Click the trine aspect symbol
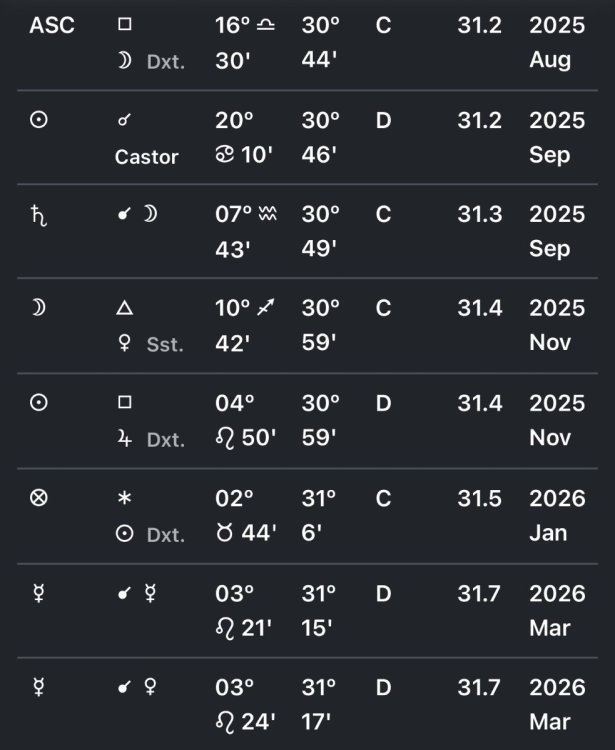615x750 pixels. coord(125,309)
